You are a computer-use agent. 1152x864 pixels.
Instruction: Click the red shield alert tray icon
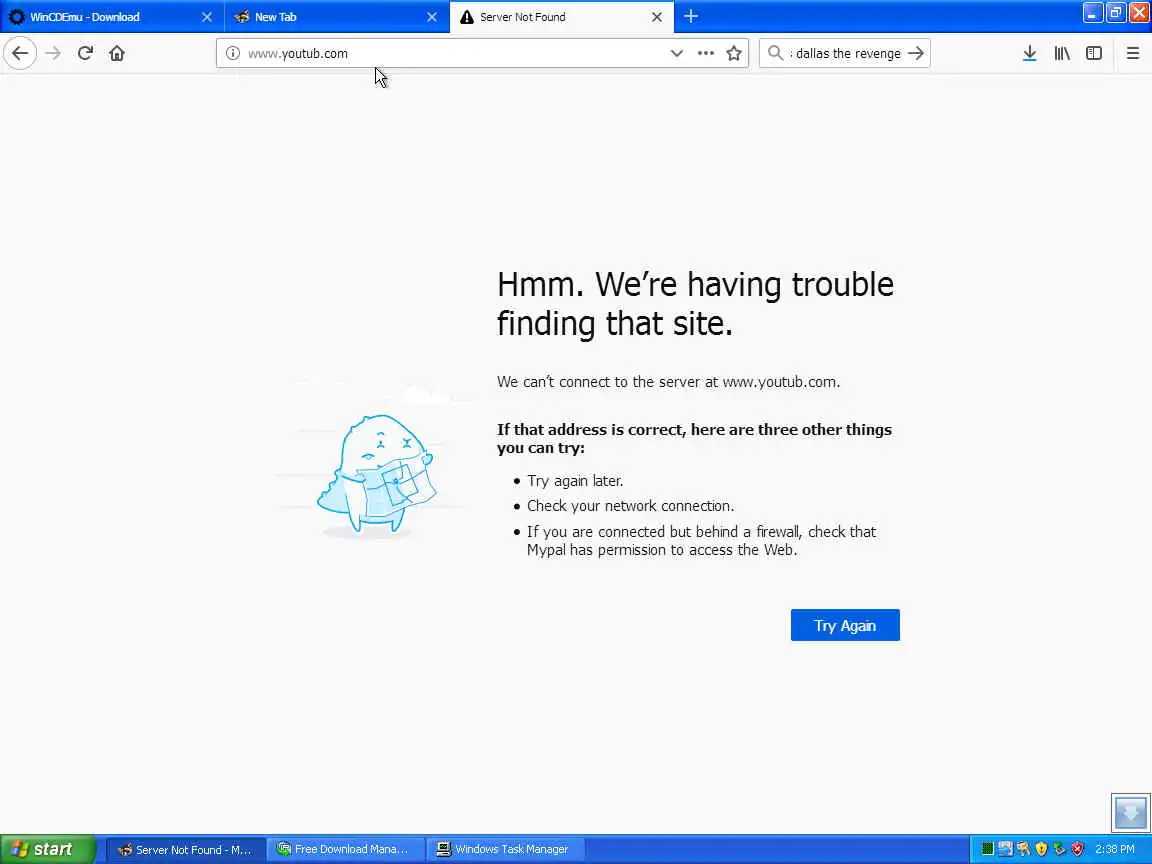pyautogui.click(x=1077, y=849)
